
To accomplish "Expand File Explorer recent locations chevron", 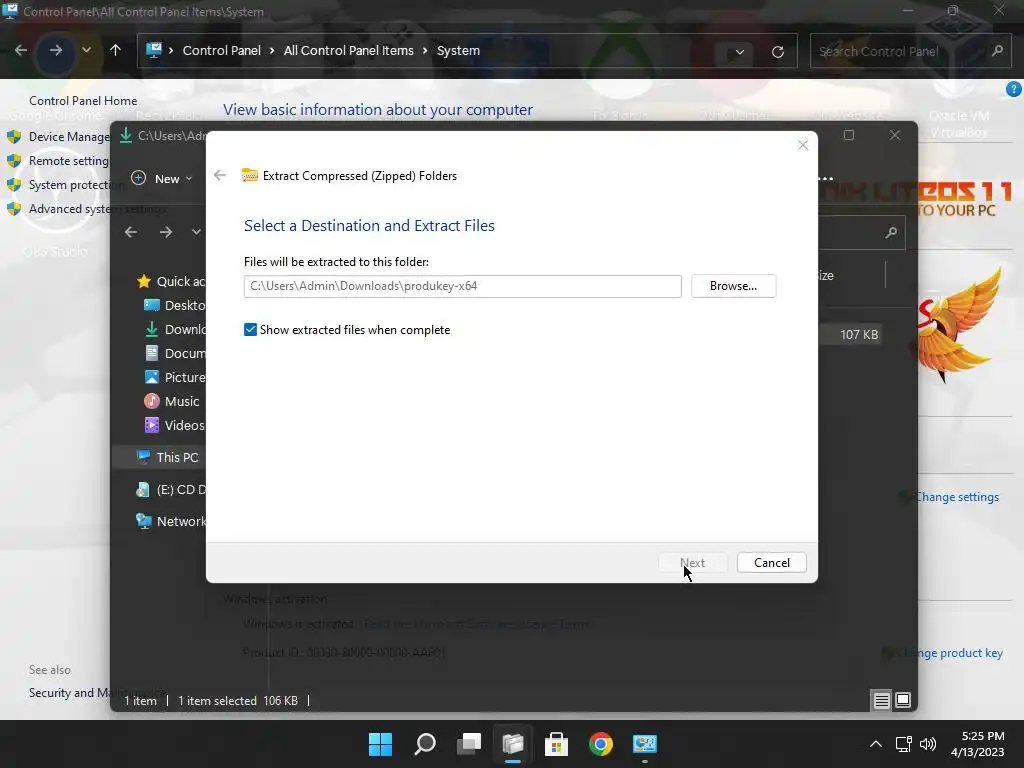I will [x=196, y=232].
